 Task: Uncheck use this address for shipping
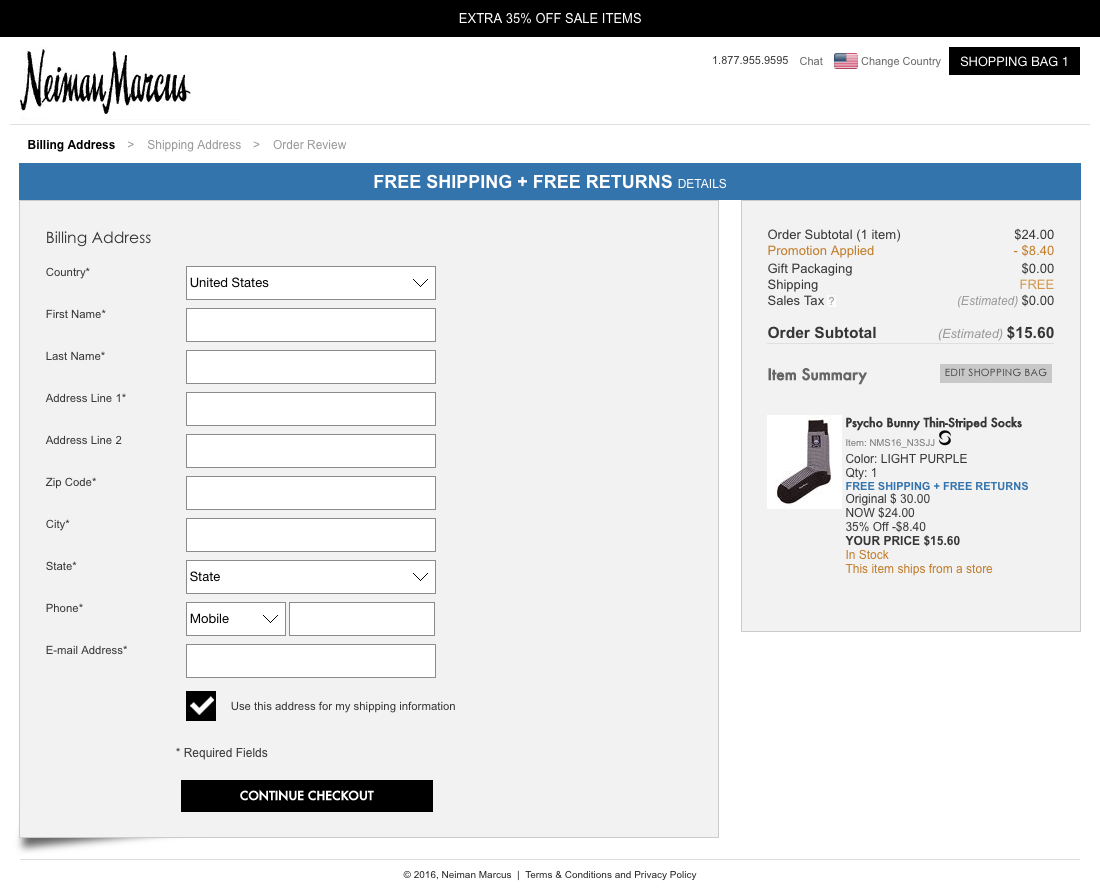pos(201,706)
